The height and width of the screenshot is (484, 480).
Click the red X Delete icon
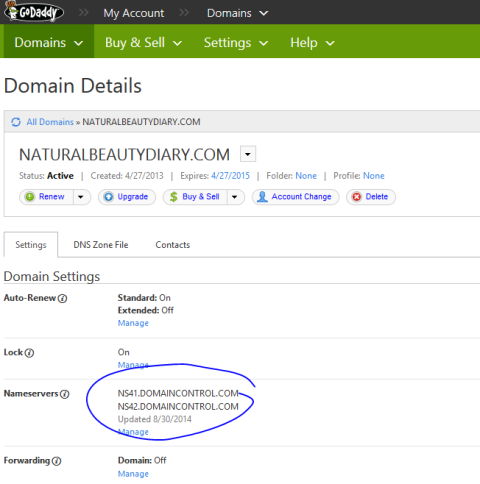357,197
